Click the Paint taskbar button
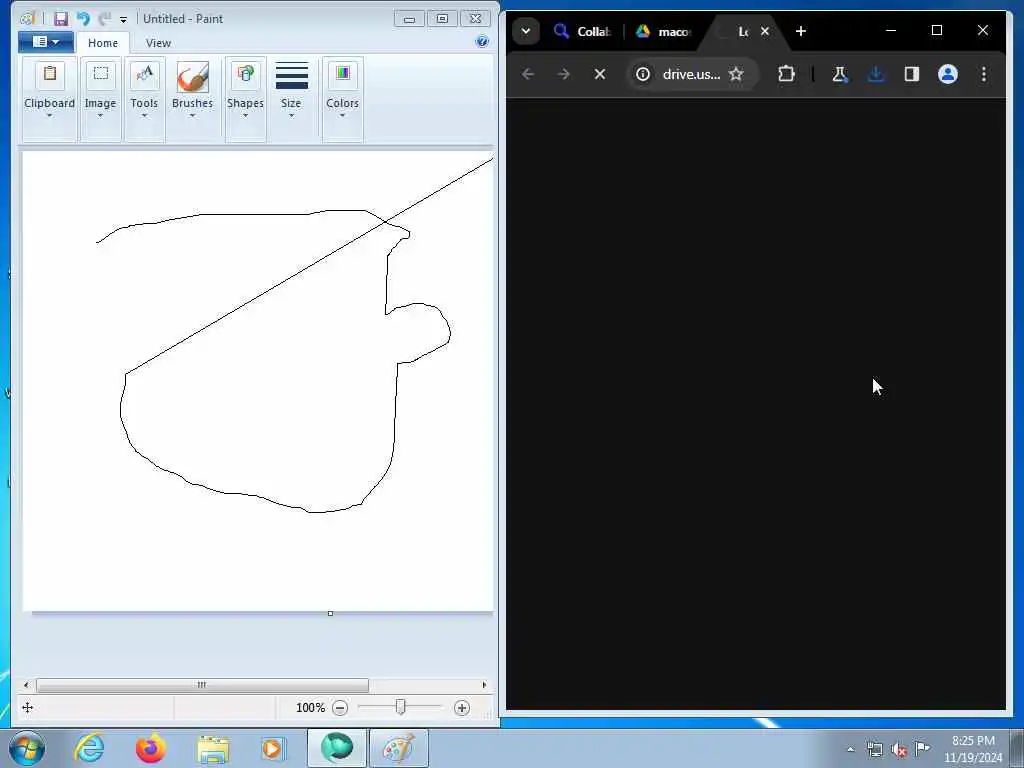 click(399, 748)
